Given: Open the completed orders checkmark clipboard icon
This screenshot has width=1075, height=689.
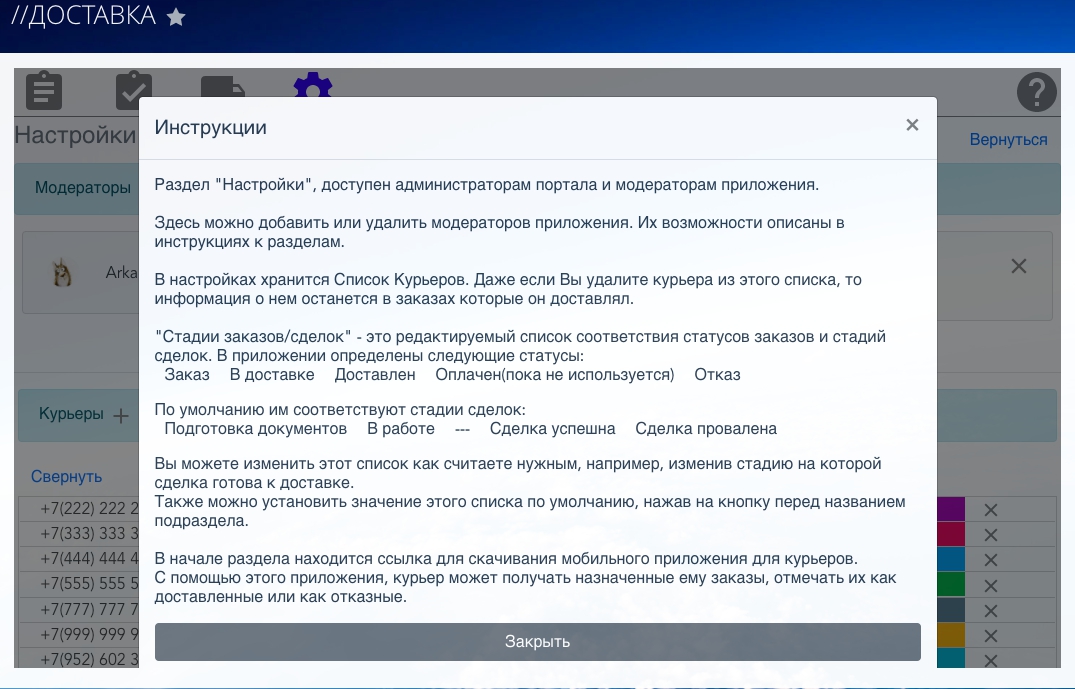Looking at the screenshot, I should [133, 90].
